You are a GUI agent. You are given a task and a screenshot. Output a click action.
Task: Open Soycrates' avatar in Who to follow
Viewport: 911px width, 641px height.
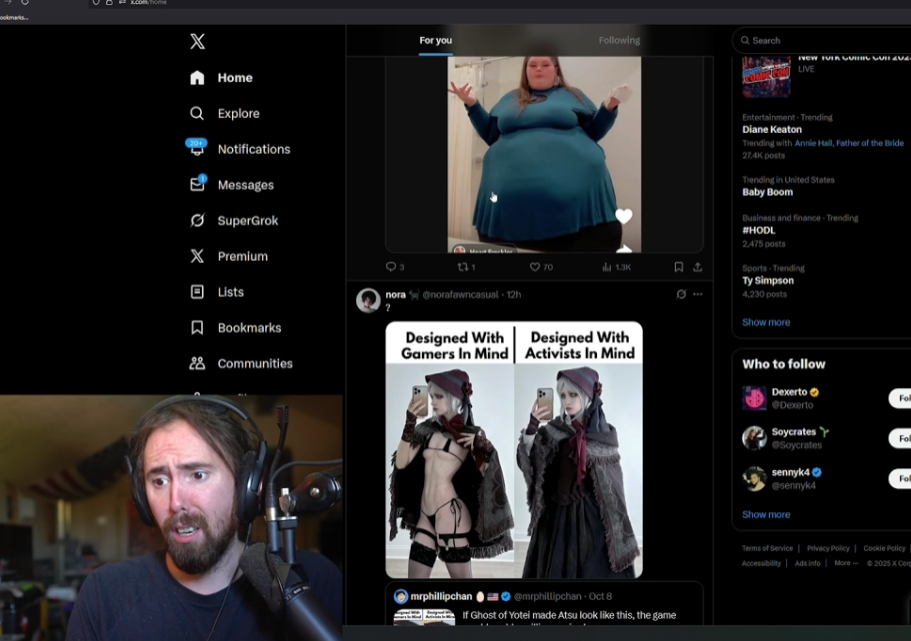pyautogui.click(x=754, y=438)
